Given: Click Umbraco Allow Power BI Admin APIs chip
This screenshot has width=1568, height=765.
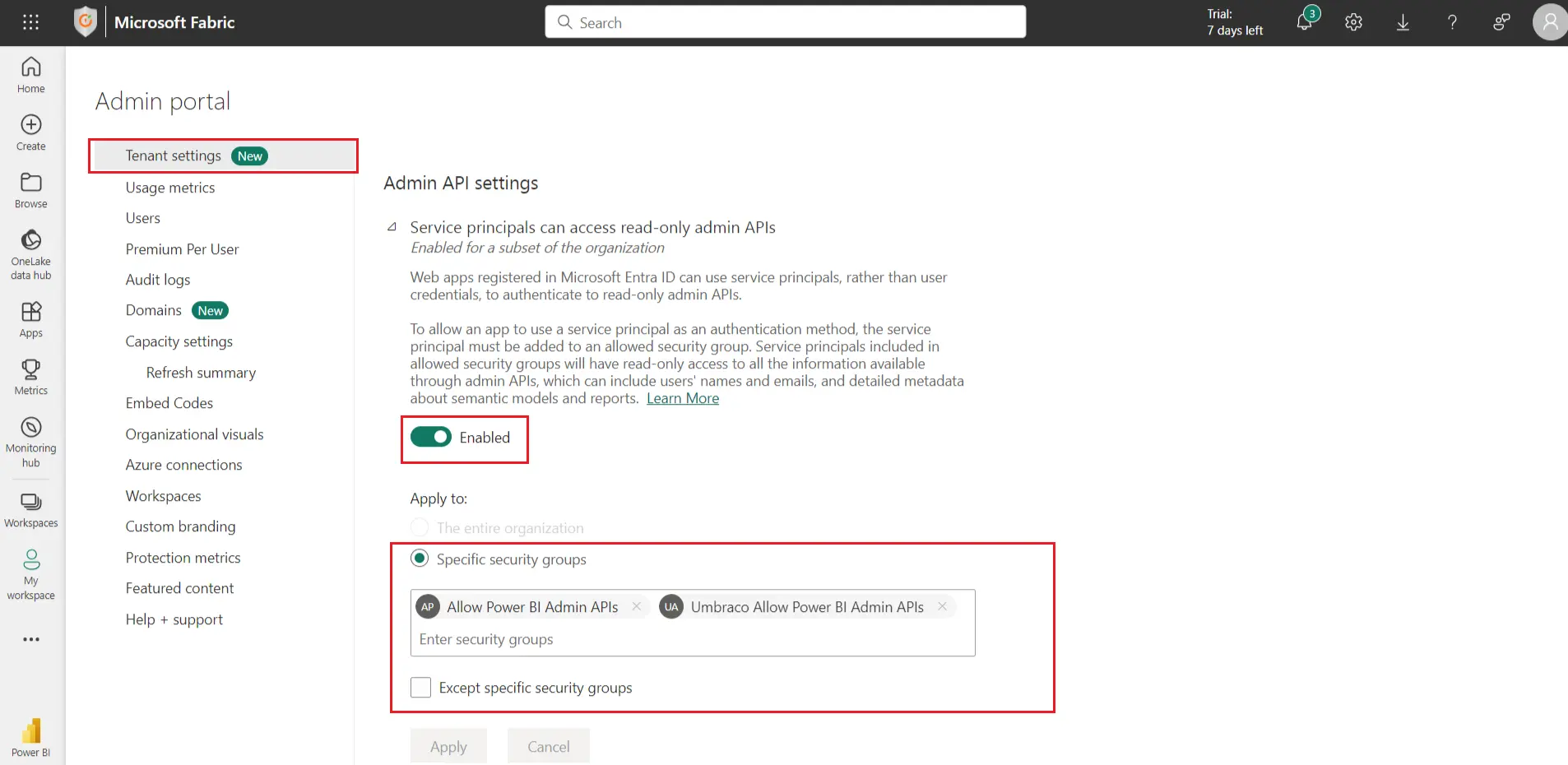Looking at the screenshot, I should 807,606.
